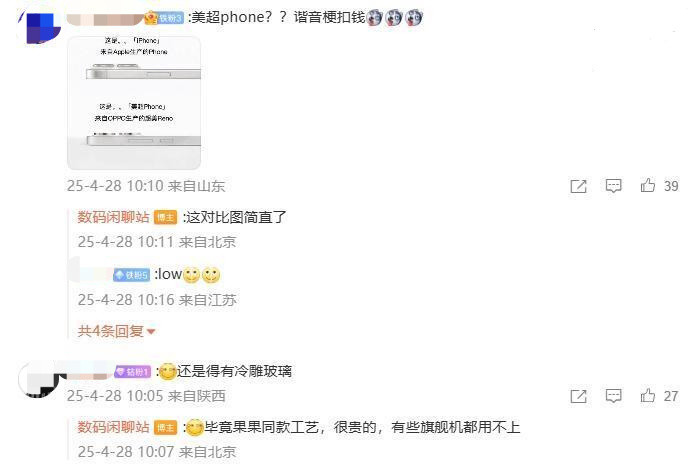The width and height of the screenshot is (696, 466).
Task: Open the blue avatar of the first commenter
Action: tap(40, 28)
